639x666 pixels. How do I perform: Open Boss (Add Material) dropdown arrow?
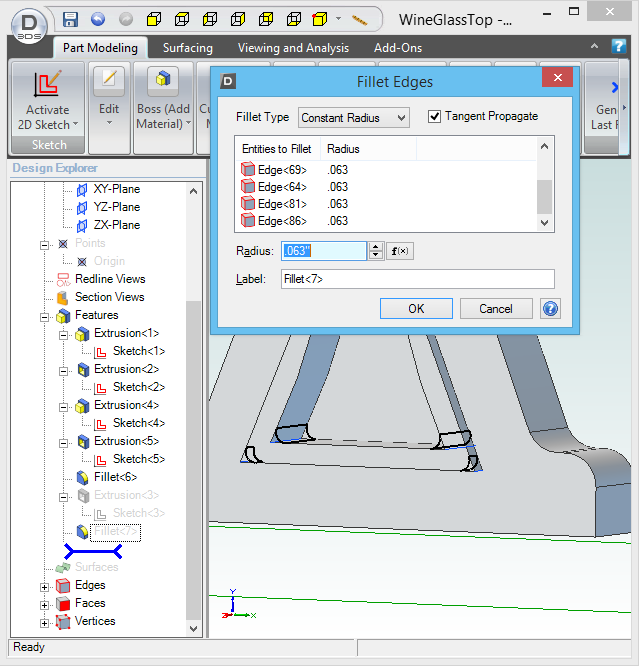[188, 123]
